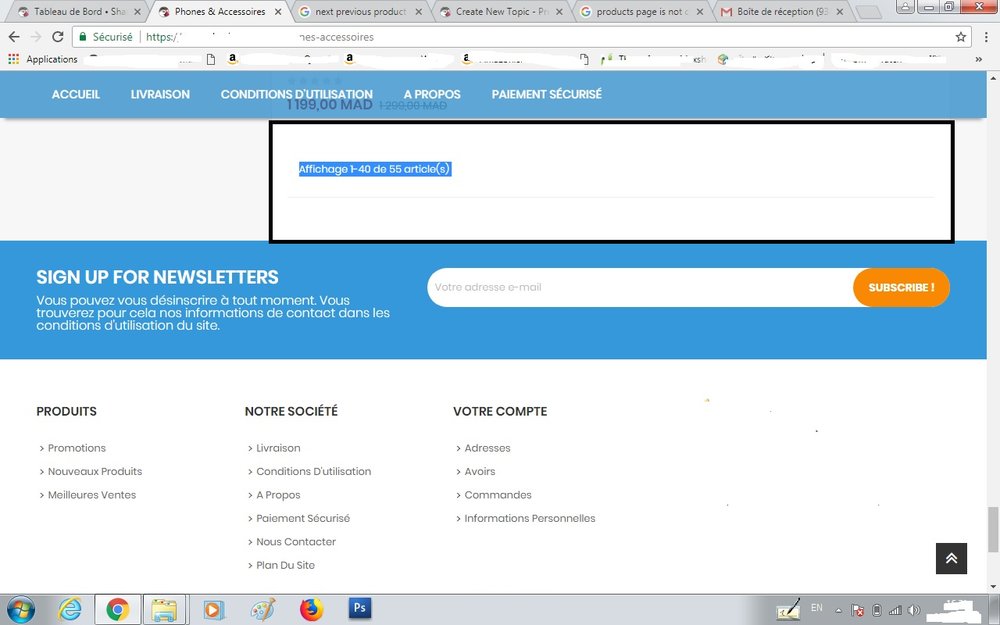Image resolution: width=1000 pixels, height=625 pixels.
Task: Open the Informations Personnelles account link
Action: (529, 518)
